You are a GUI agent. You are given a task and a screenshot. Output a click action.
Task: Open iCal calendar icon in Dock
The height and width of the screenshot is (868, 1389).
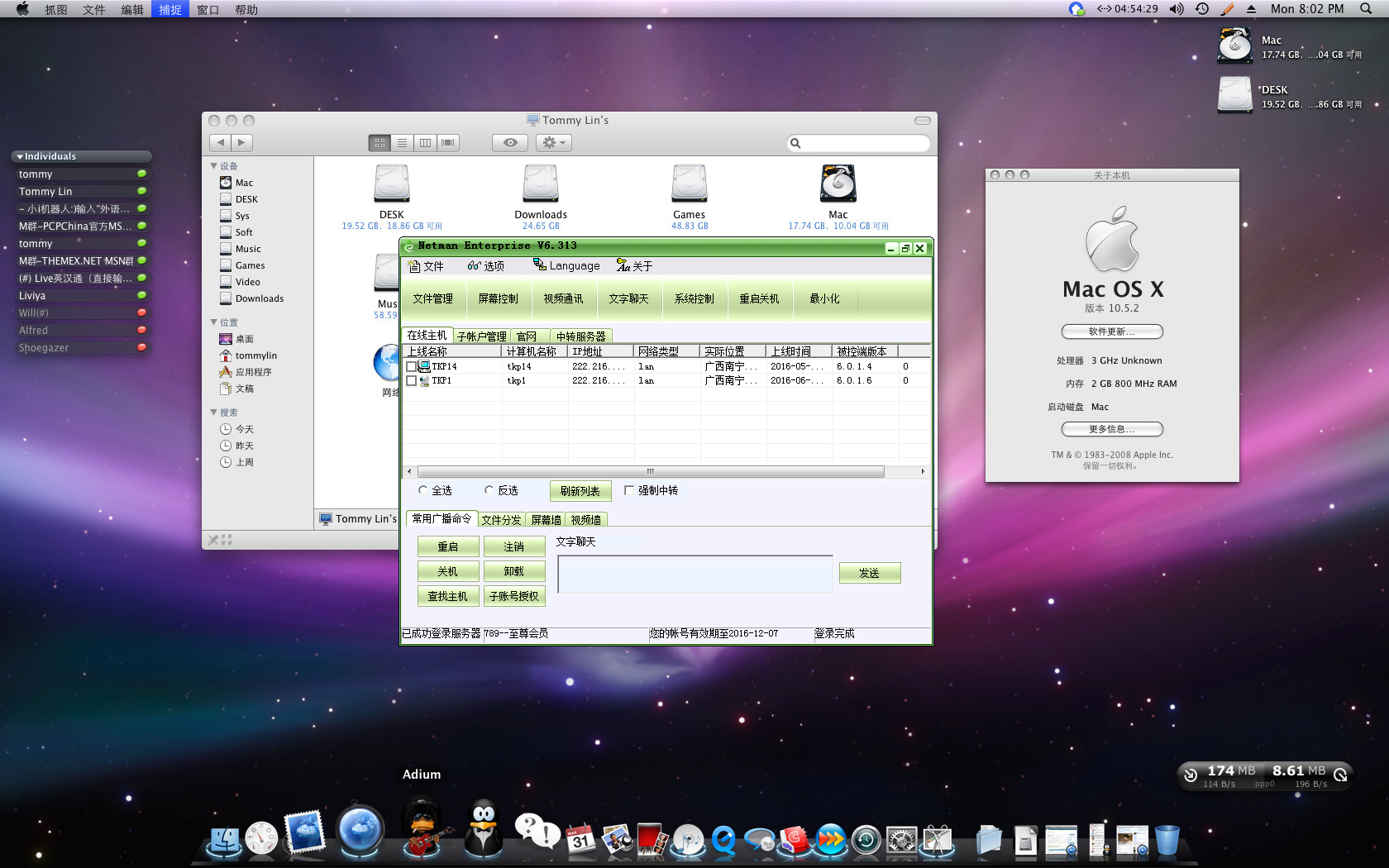coord(580,839)
